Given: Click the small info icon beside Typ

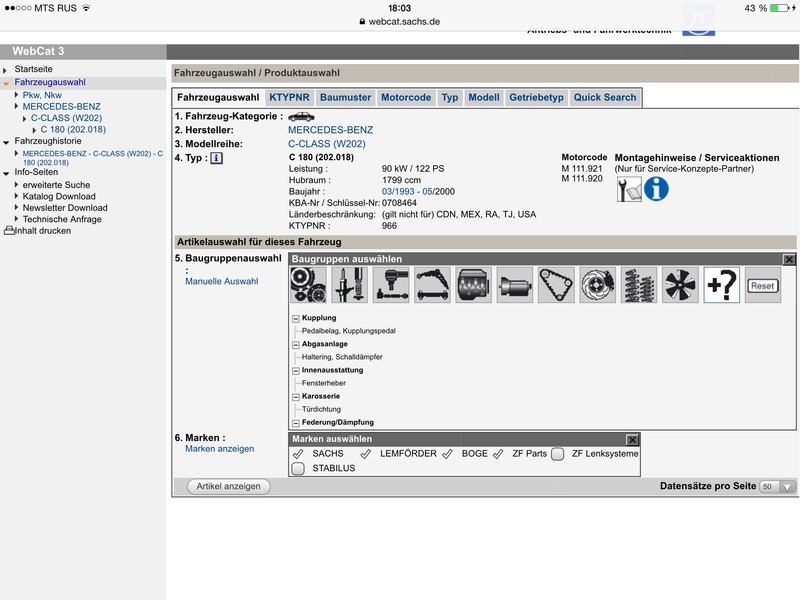Looking at the screenshot, I should click(x=216, y=158).
